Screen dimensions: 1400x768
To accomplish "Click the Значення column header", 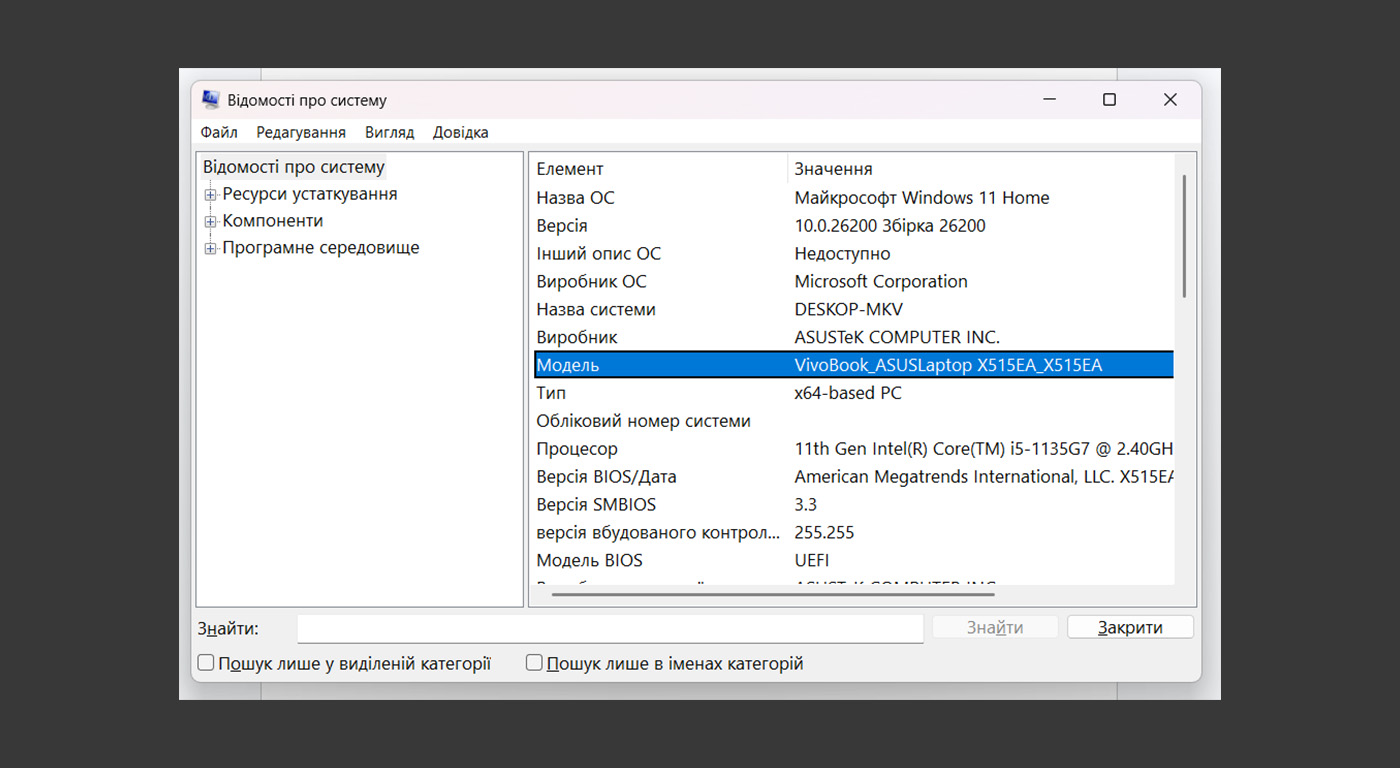I will pos(981,169).
